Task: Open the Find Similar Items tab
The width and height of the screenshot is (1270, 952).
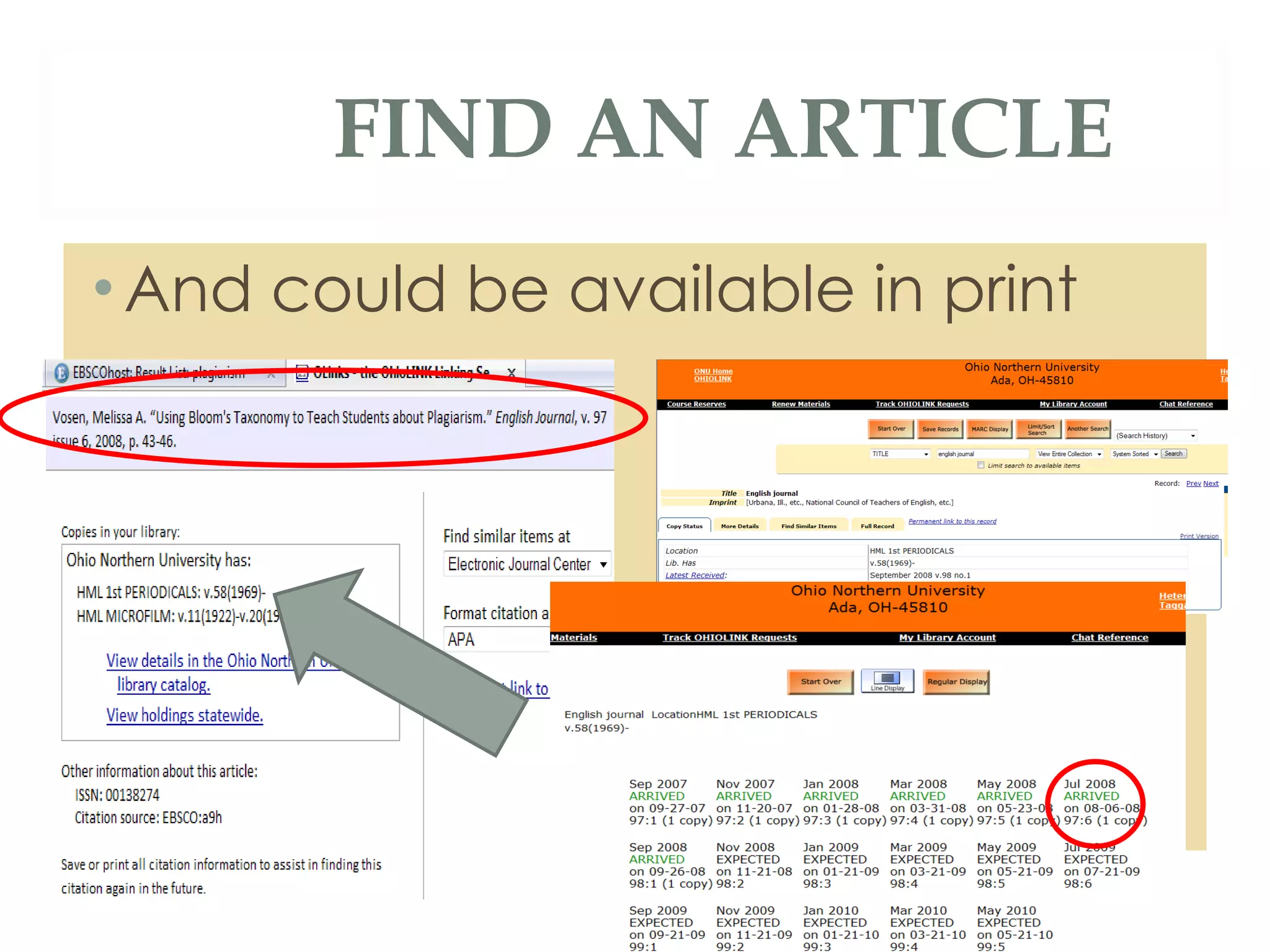Action: pos(809,526)
